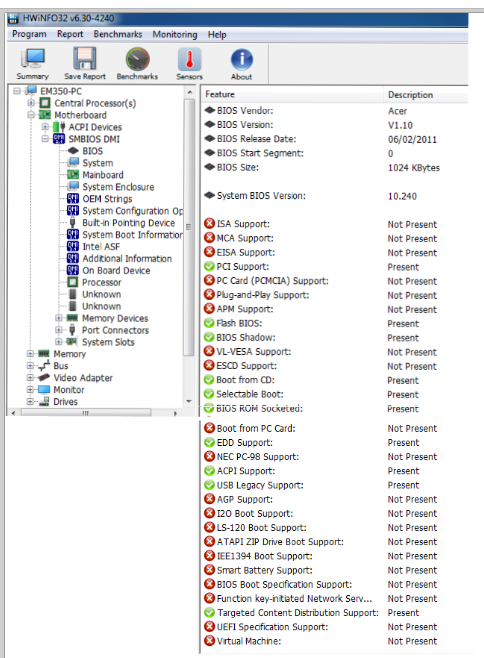Click the tree scrollbar down arrow
The height and width of the screenshot is (658, 484).
189,401
